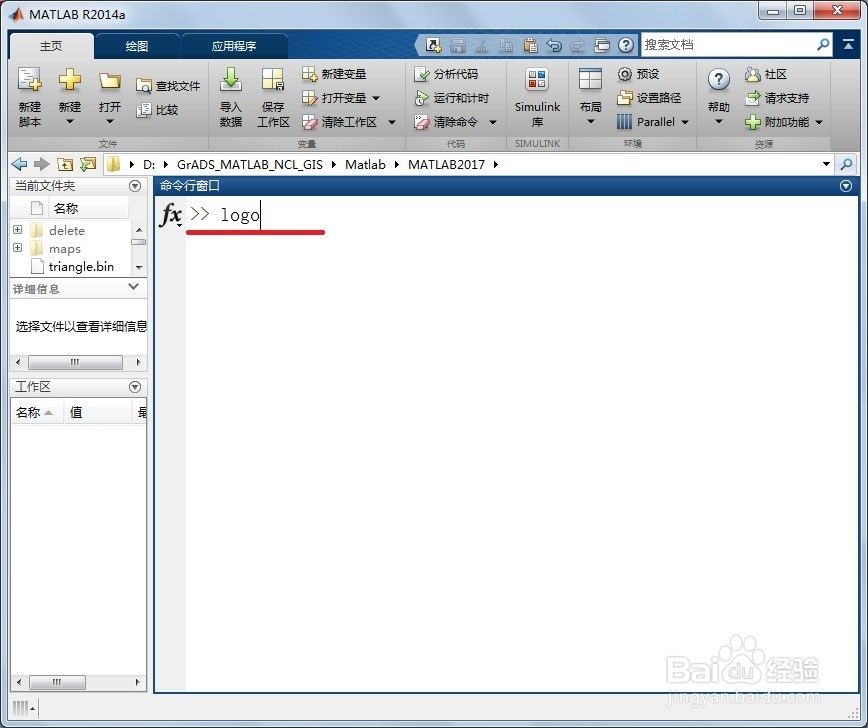
Task: Open Add-Ons (附加功能) dropdown arrow
Action: coord(819,122)
